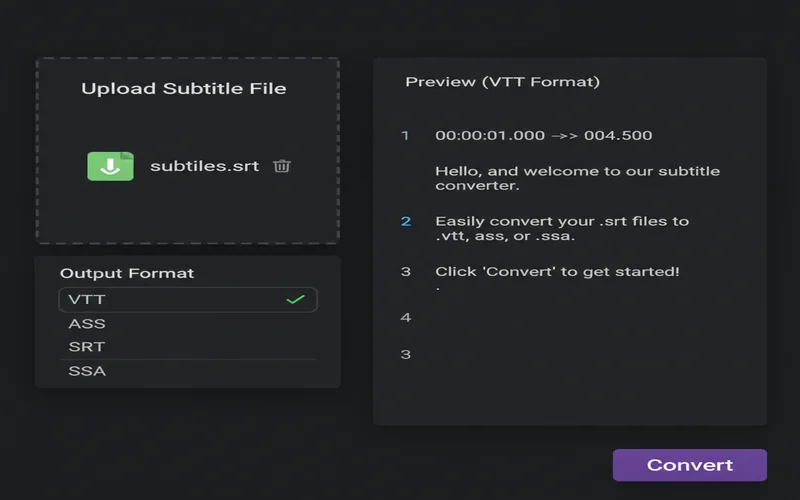Click the 'Hello, and welcome' subtitle text
The height and width of the screenshot is (500, 800).
coord(577,178)
